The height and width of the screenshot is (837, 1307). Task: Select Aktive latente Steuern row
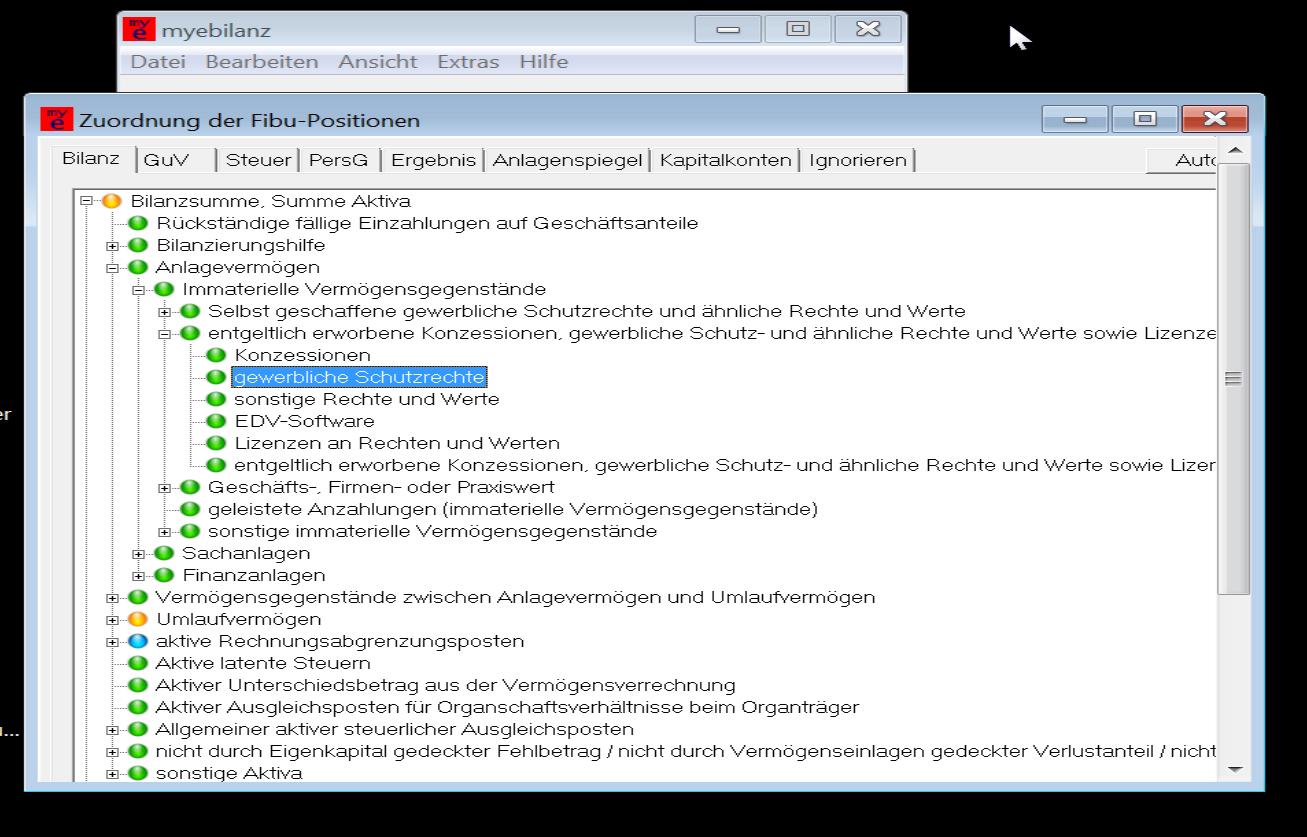click(263, 663)
